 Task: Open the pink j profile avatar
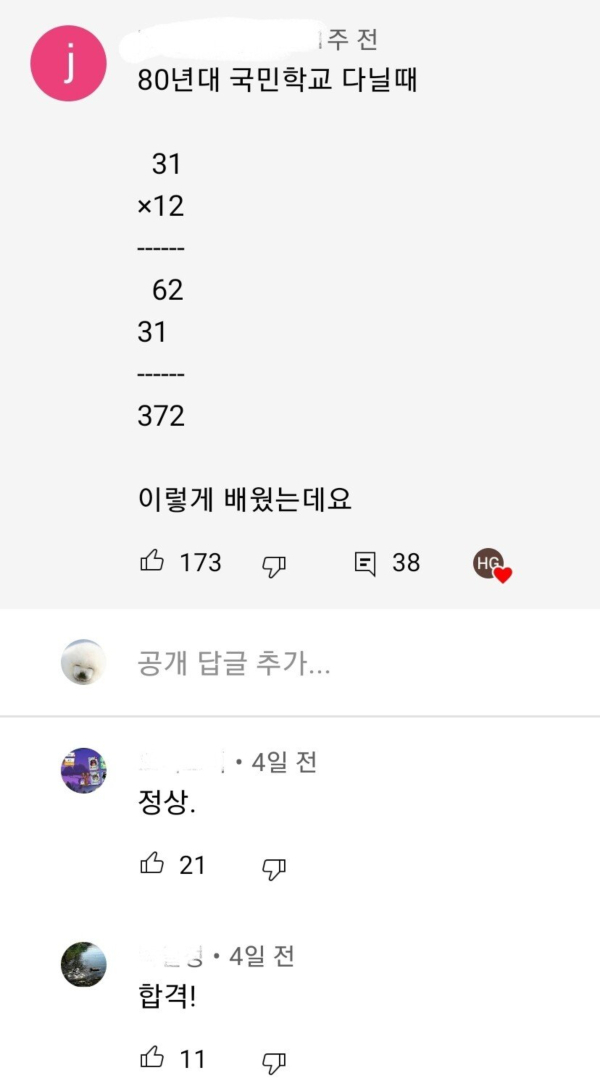tap(68, 63)
